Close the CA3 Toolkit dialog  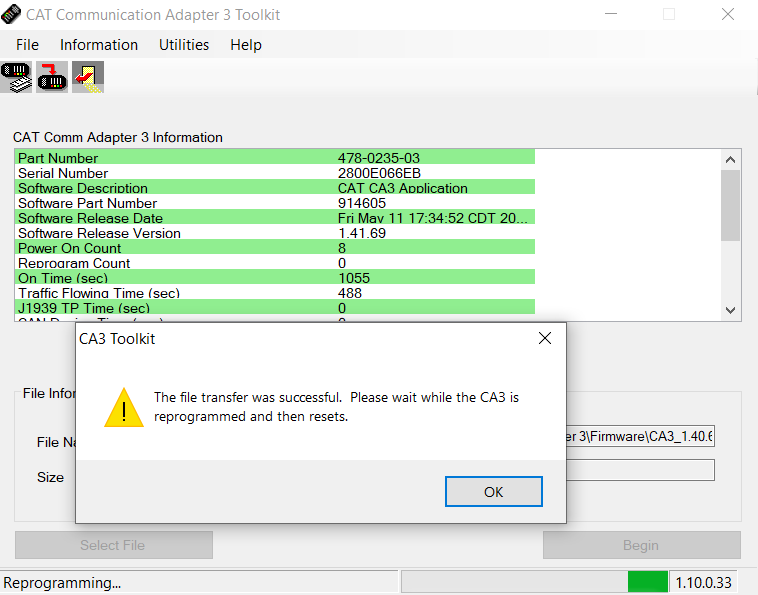tap(545, 338)
